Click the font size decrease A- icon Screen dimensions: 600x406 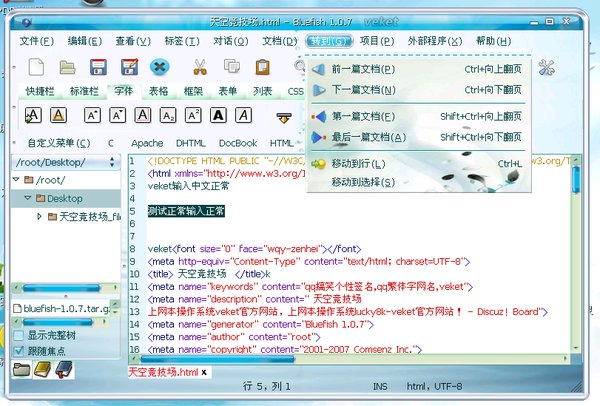coord(117,115)
